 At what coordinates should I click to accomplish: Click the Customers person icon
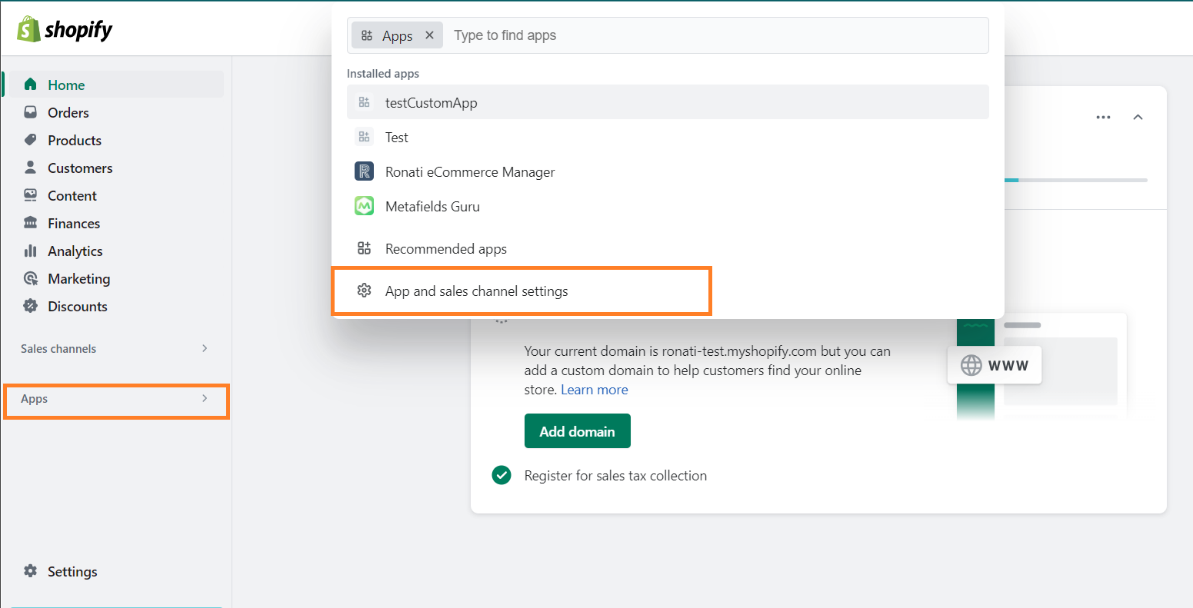30,167
